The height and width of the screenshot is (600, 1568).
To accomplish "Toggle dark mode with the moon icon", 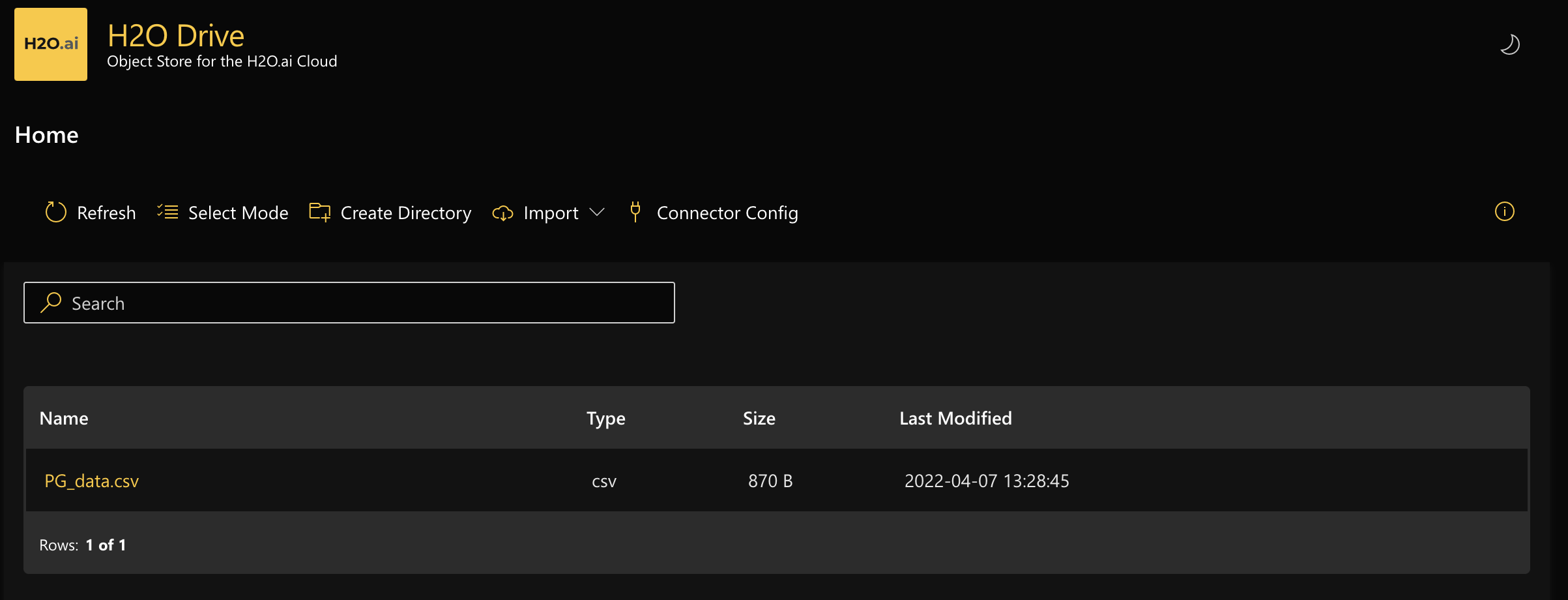I will (x=1511, y=44).
